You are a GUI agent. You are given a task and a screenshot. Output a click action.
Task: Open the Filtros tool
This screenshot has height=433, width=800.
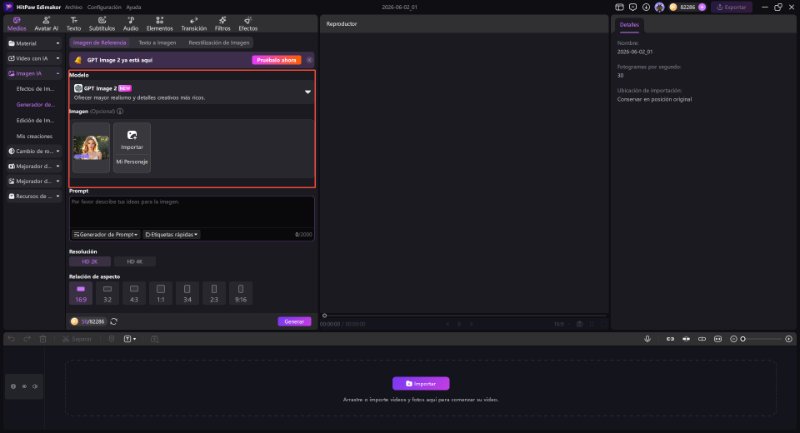click(x=222, y=23)
